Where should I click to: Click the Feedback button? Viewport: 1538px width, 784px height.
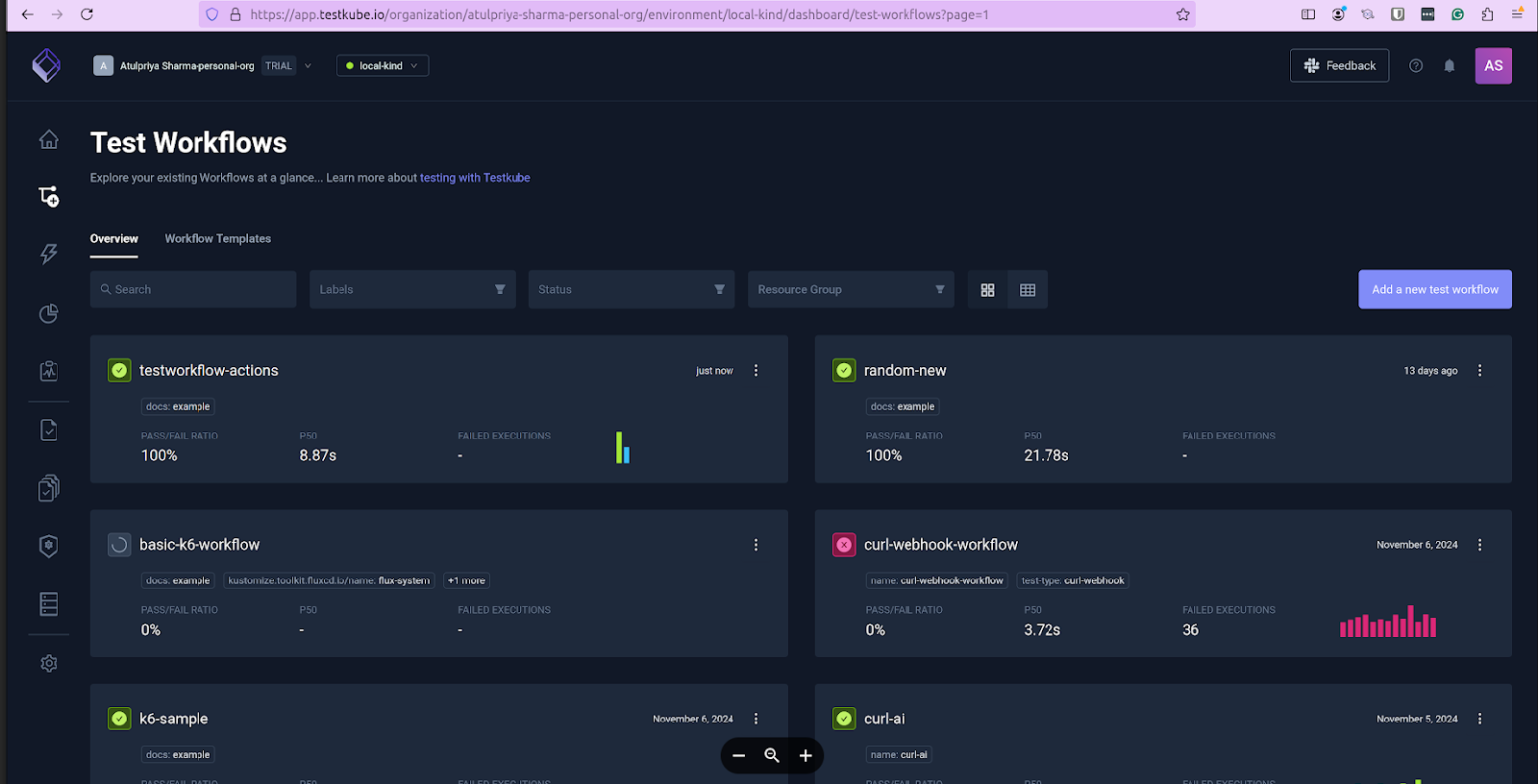click(x=1340, y=65)
